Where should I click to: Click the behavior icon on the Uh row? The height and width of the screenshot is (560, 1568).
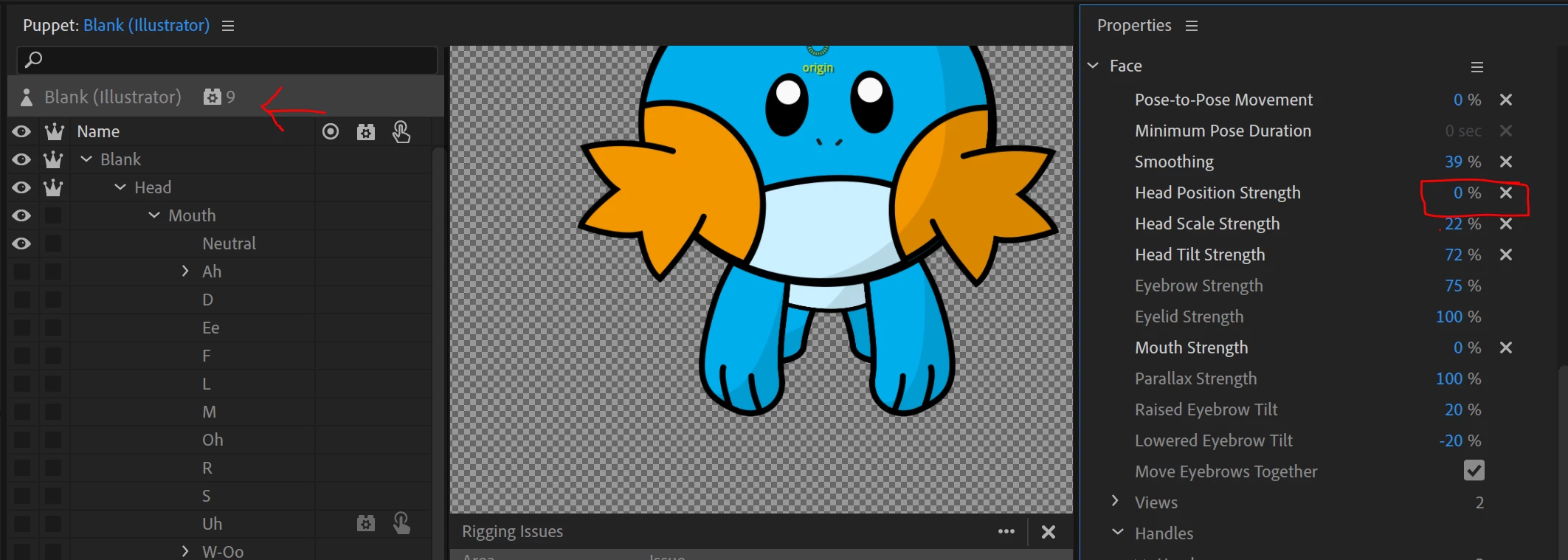coord(366,524)
